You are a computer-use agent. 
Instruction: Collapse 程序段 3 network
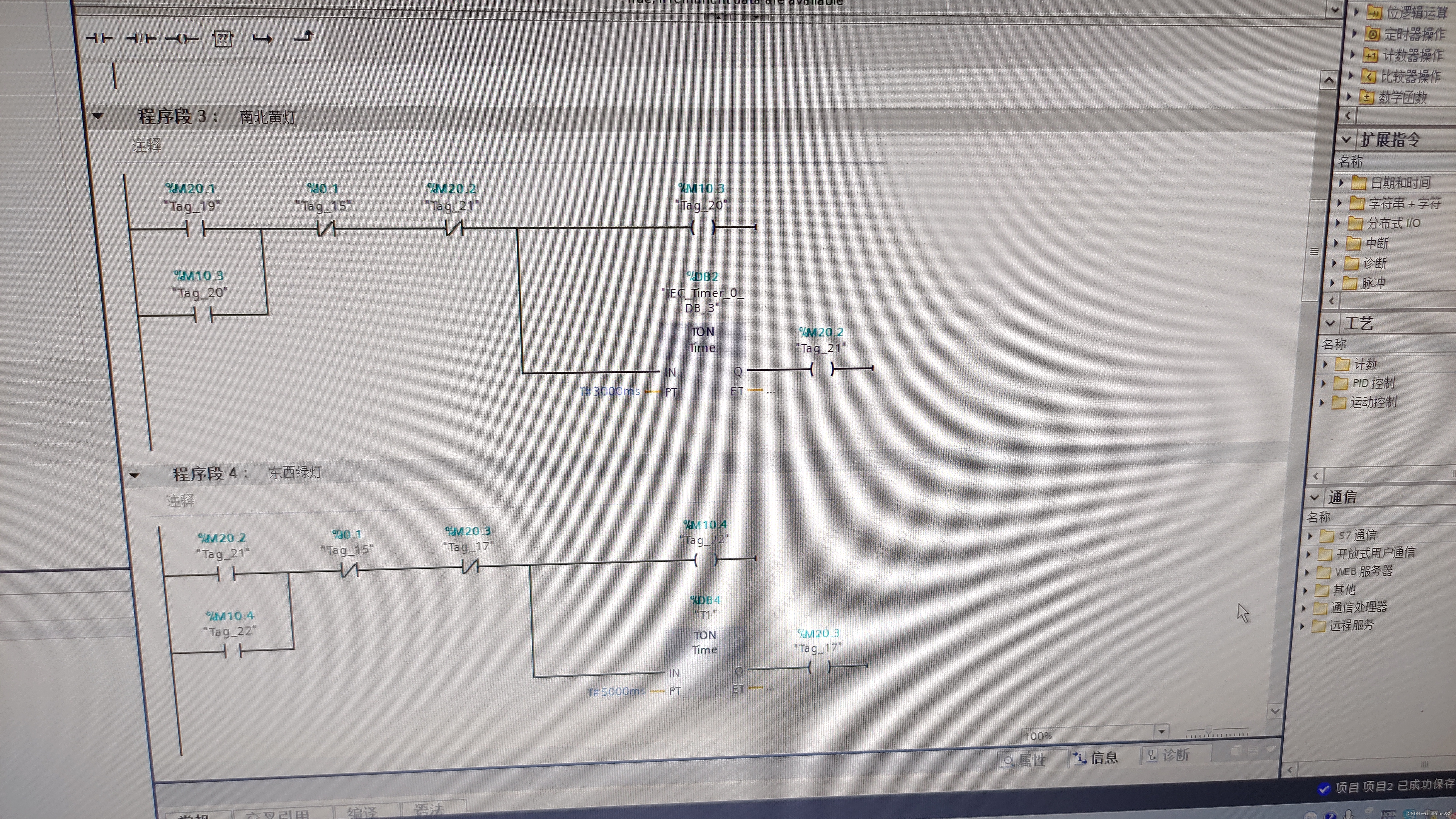98,116
